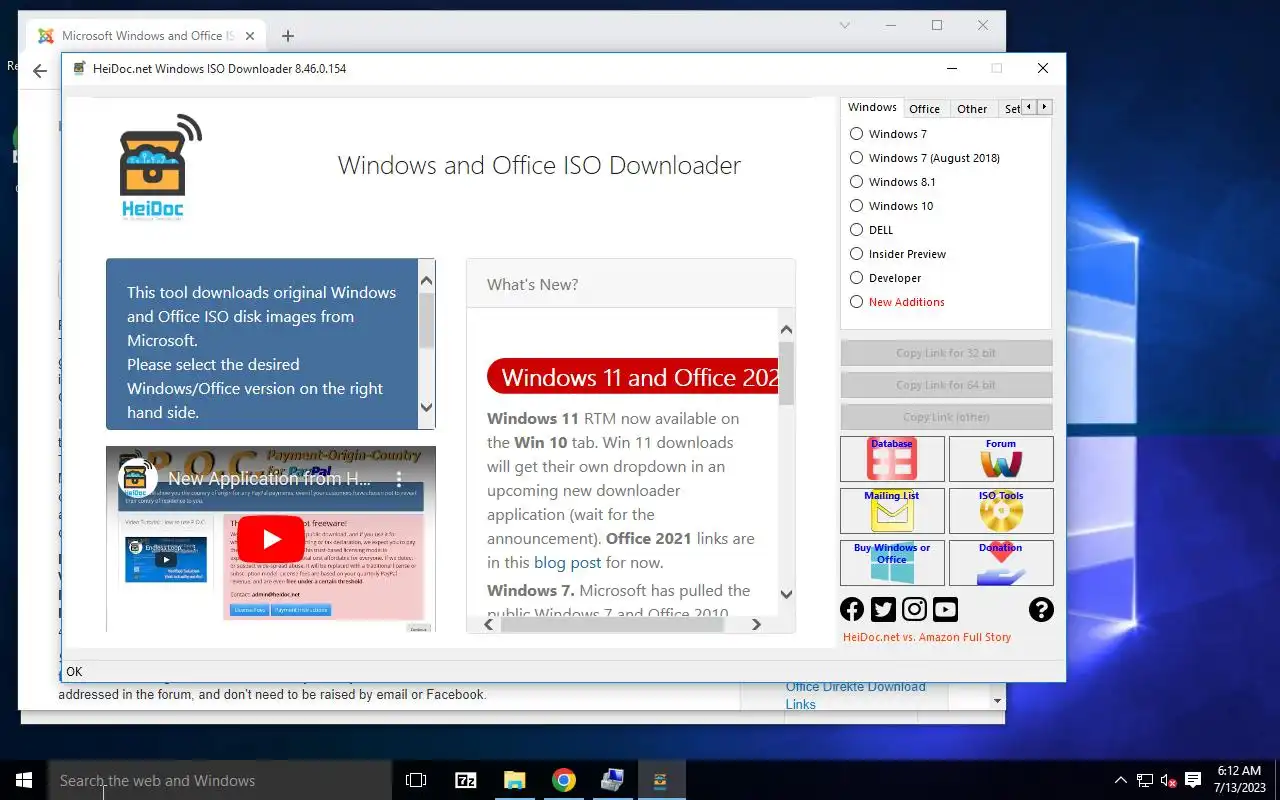
Task: Open HeiDoc Instagram page icon
Action: click(914, 609)
